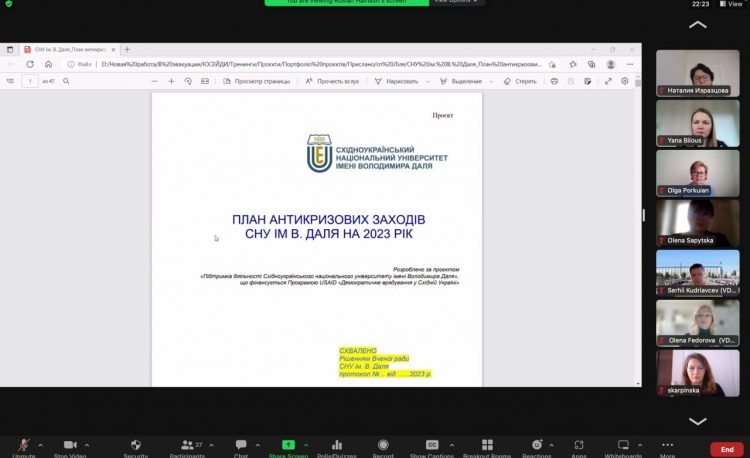
Task: Click the View layout button top right
Action: pos(731,4)
